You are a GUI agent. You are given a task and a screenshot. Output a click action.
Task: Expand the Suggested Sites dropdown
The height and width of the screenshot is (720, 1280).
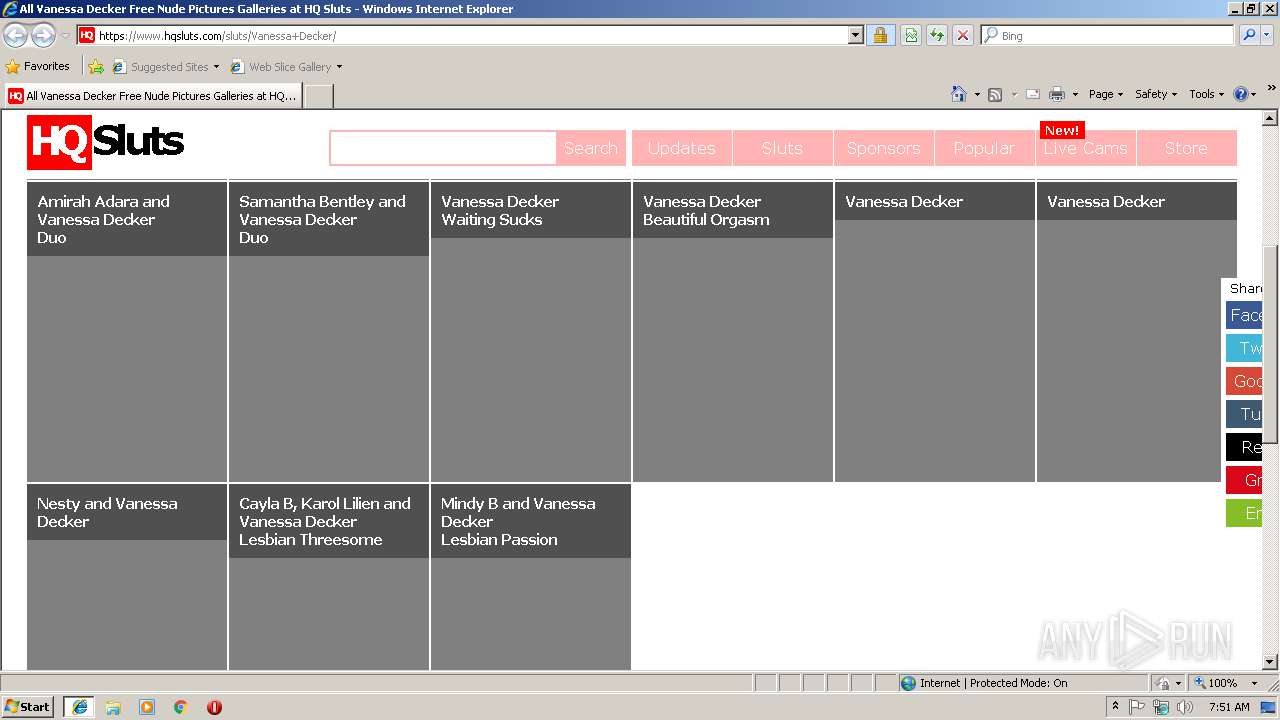click(x=216, y=67)
